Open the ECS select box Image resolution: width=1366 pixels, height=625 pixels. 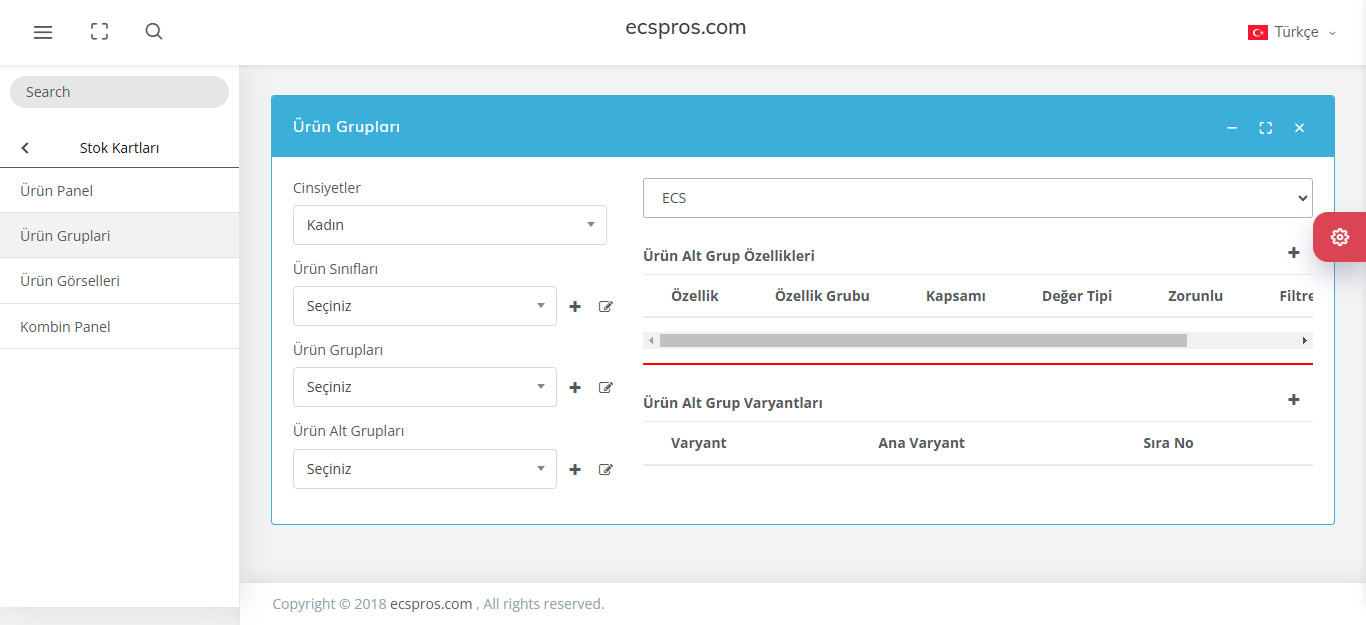(978, 198)
